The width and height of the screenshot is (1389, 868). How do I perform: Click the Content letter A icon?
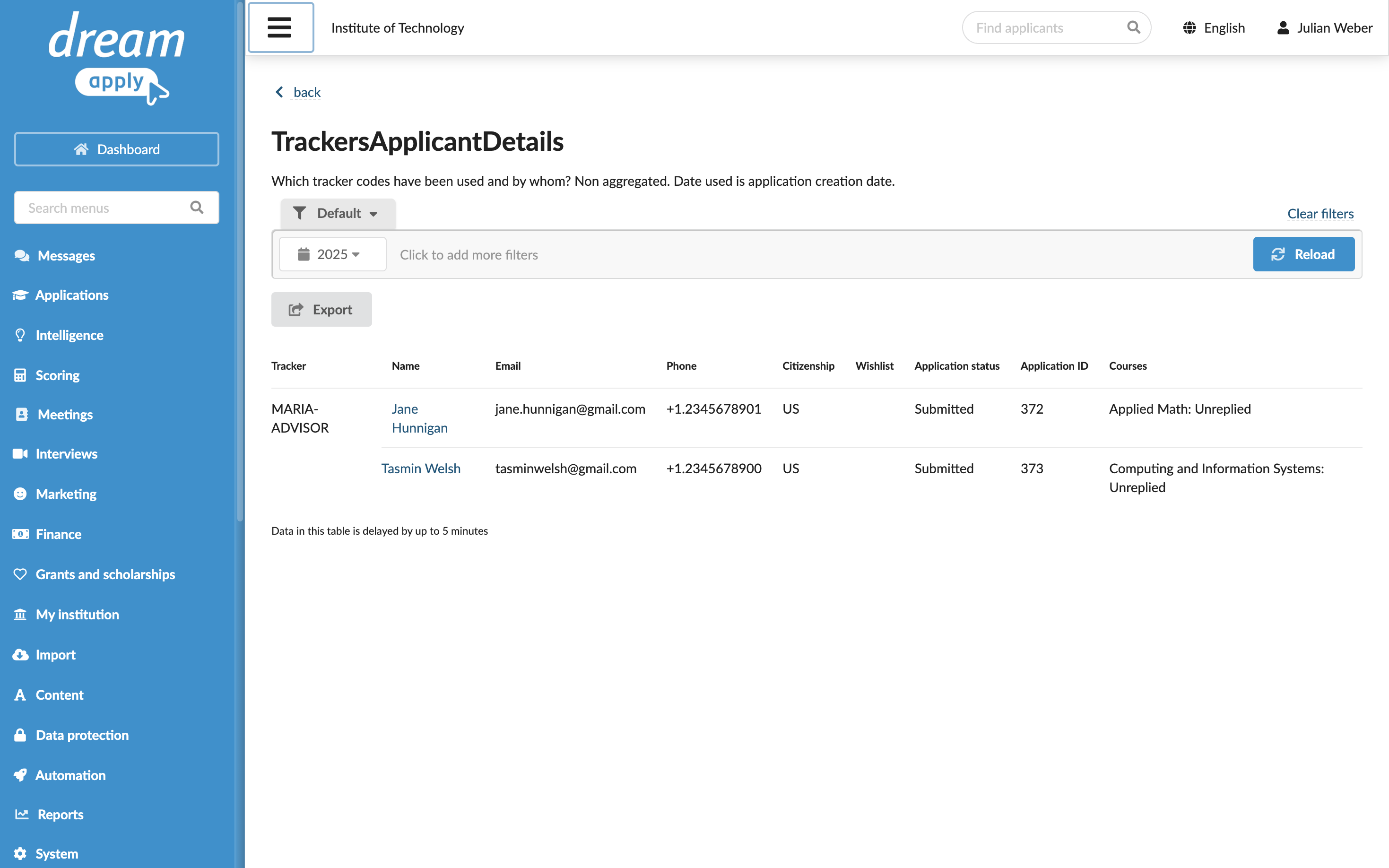pos(20,694)
